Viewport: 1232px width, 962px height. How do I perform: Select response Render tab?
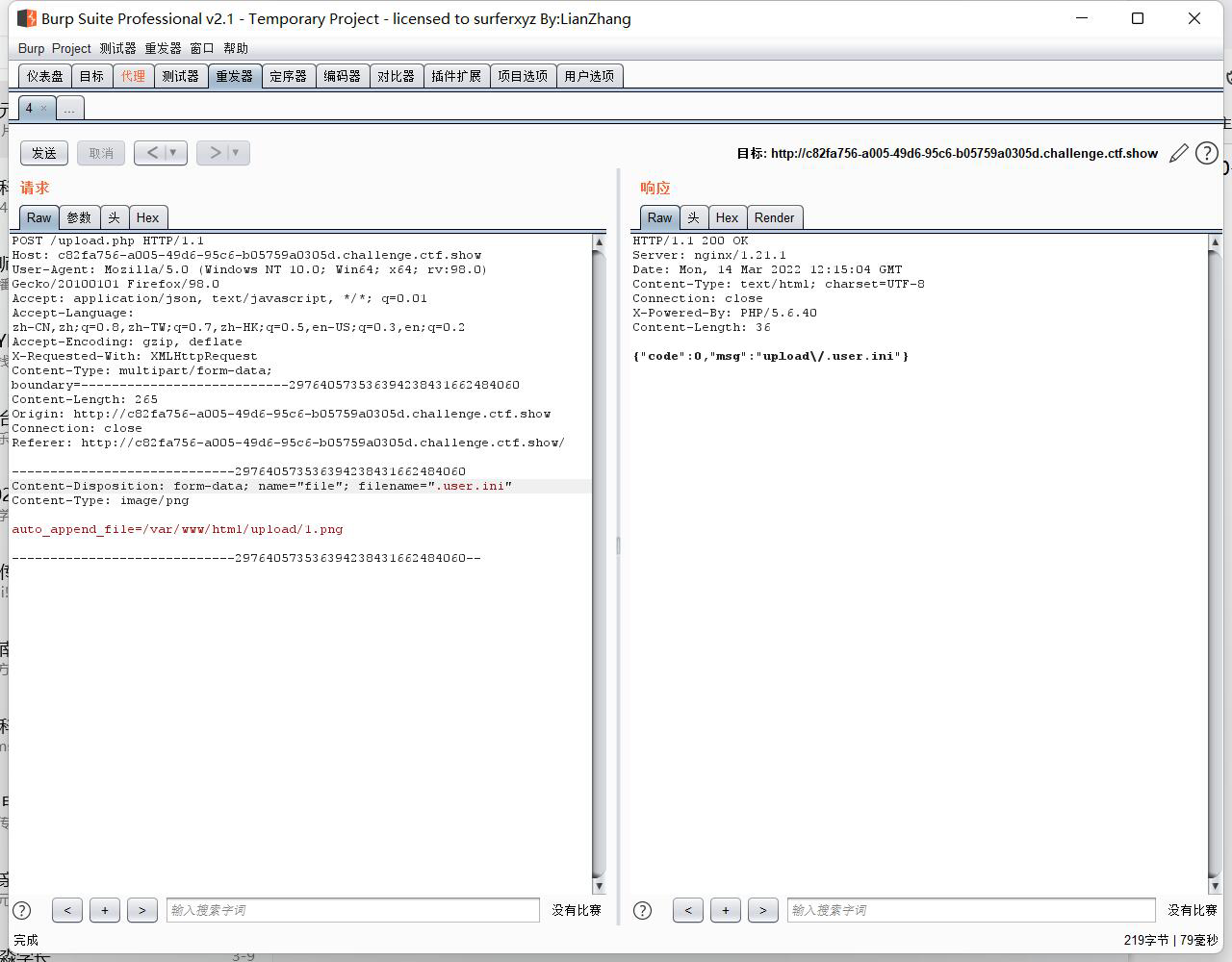point(774,217)
